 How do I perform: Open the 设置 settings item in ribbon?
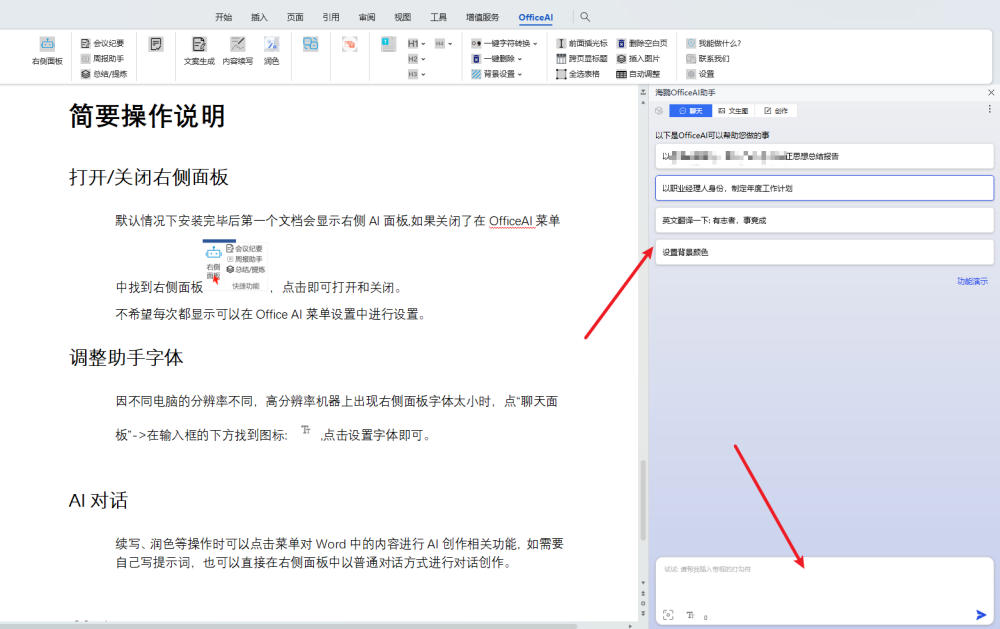click(700, 74)
